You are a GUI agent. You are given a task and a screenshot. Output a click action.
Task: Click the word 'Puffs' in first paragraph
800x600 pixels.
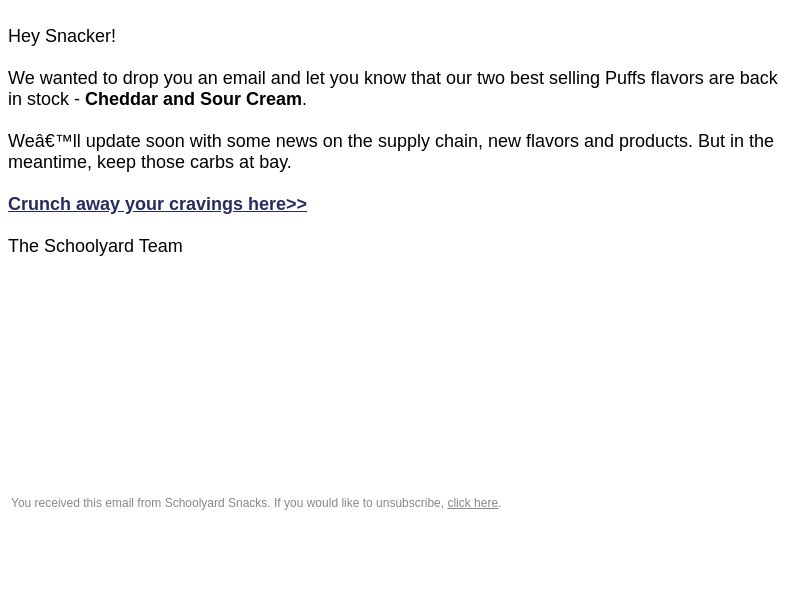[625, 78]
